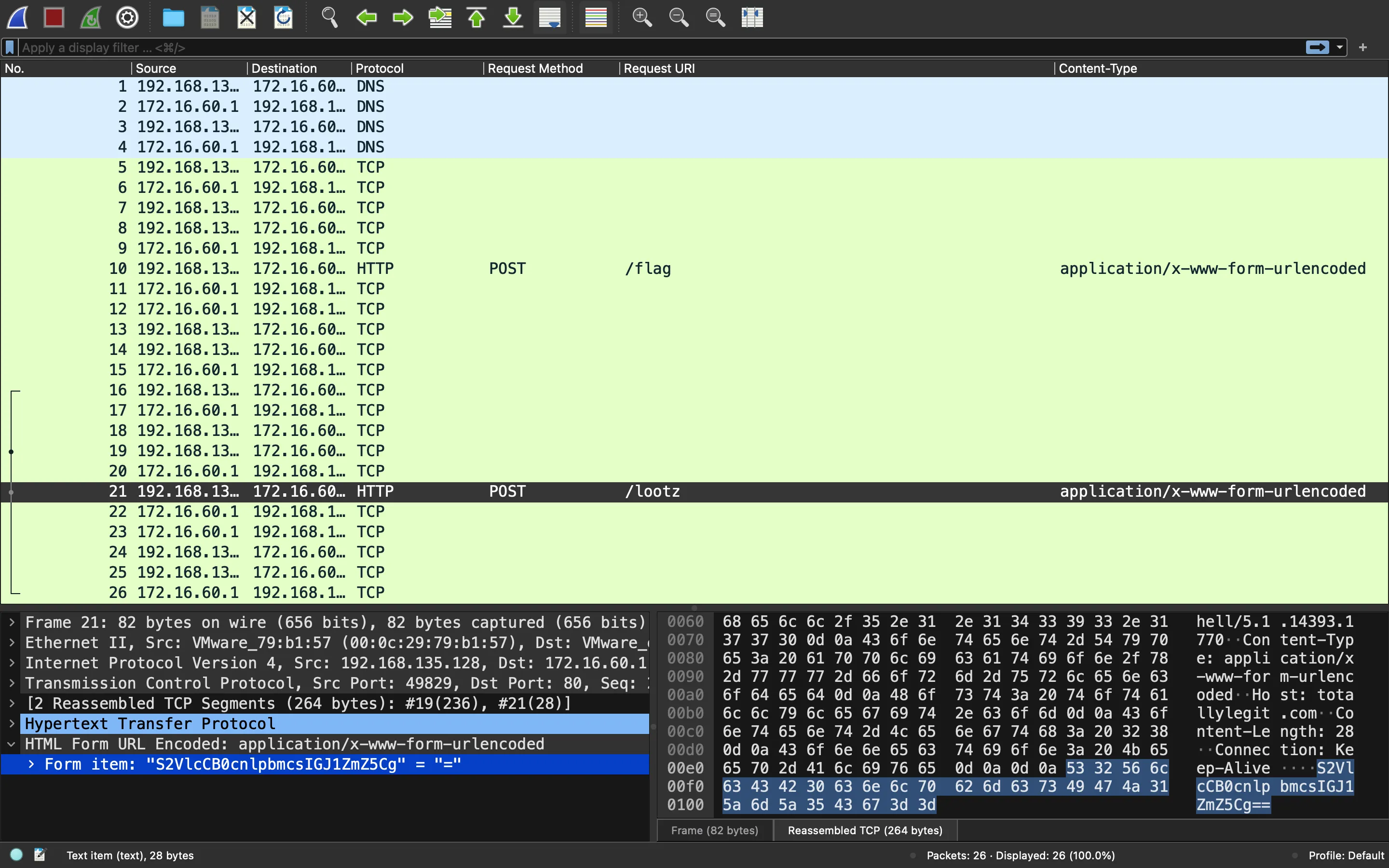Expand the Frame 21 tree node
The height and width of the screenshot is (868, 1389).
click(12, 622)
